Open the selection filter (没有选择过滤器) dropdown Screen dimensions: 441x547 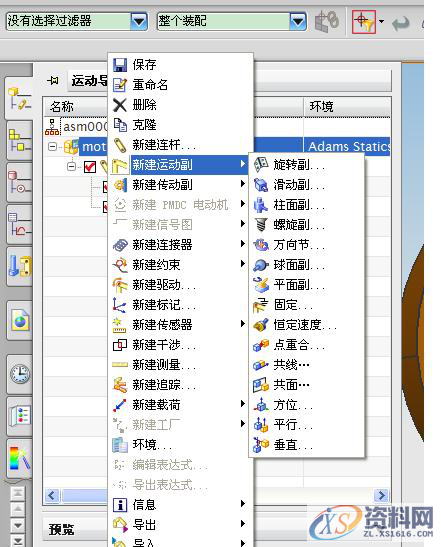pos(139,22)
